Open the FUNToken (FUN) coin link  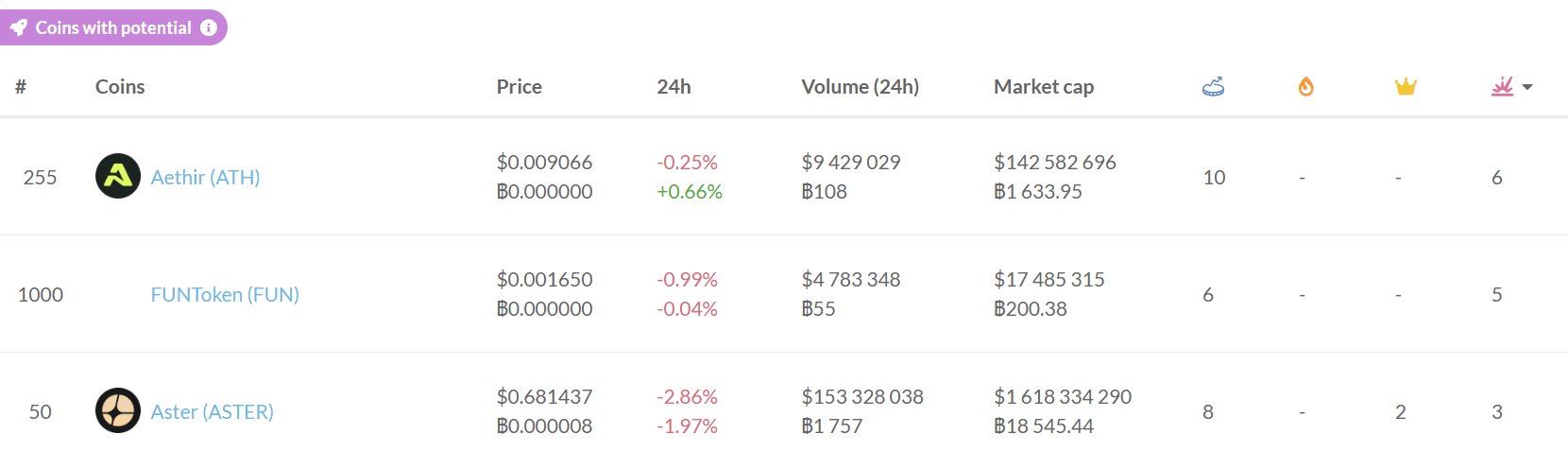coord(225,295)
